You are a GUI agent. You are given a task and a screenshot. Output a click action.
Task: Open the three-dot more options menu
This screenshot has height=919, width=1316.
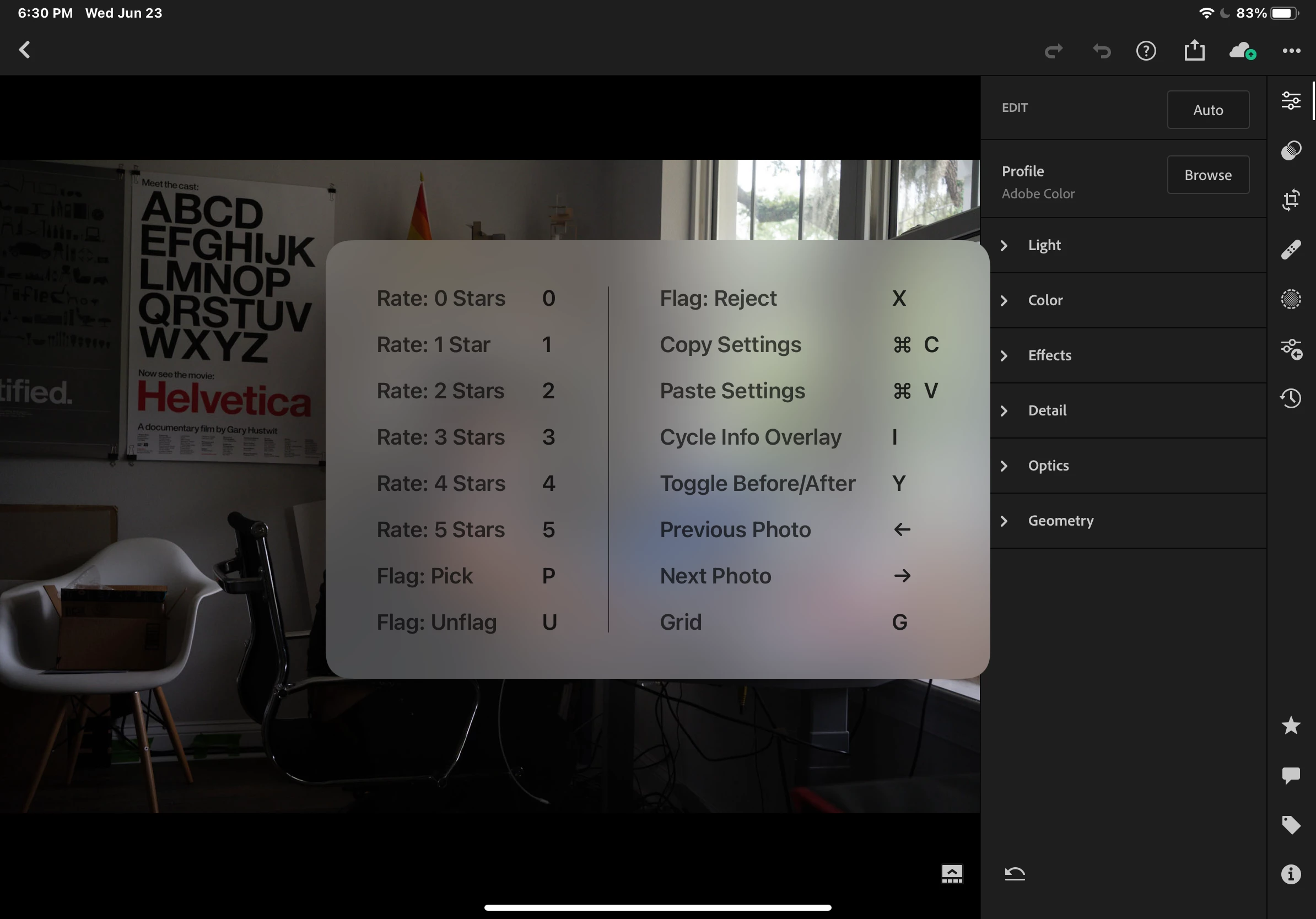1291,51
